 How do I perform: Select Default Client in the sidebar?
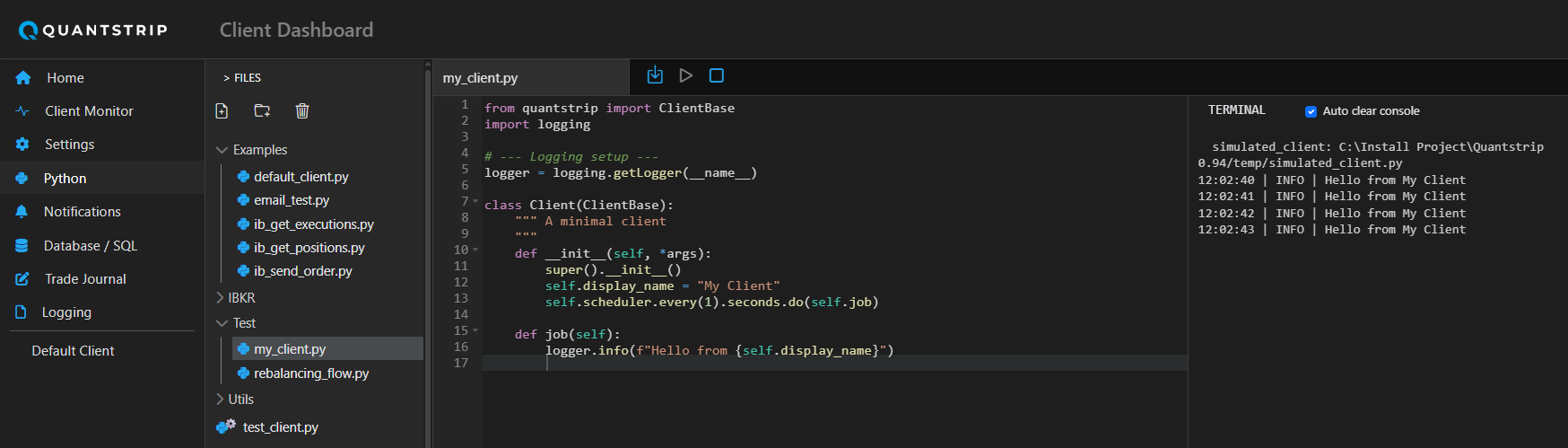[73, 351]
